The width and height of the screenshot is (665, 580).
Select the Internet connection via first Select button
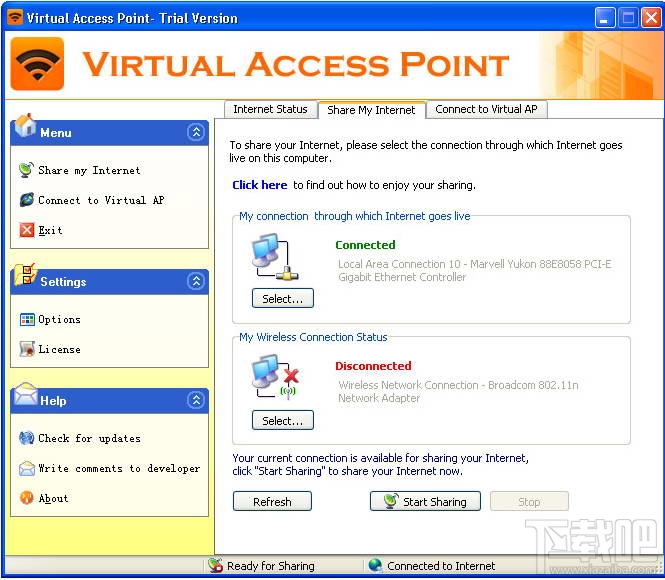tap(283, 298)
